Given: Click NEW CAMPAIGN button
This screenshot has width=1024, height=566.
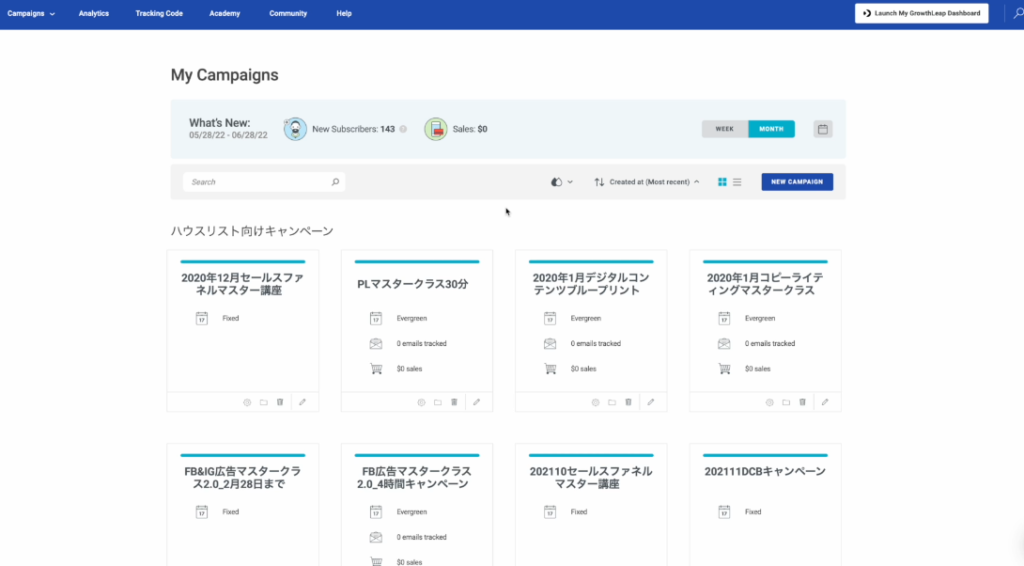Looking at the screenshot, I should pos(797,182).
